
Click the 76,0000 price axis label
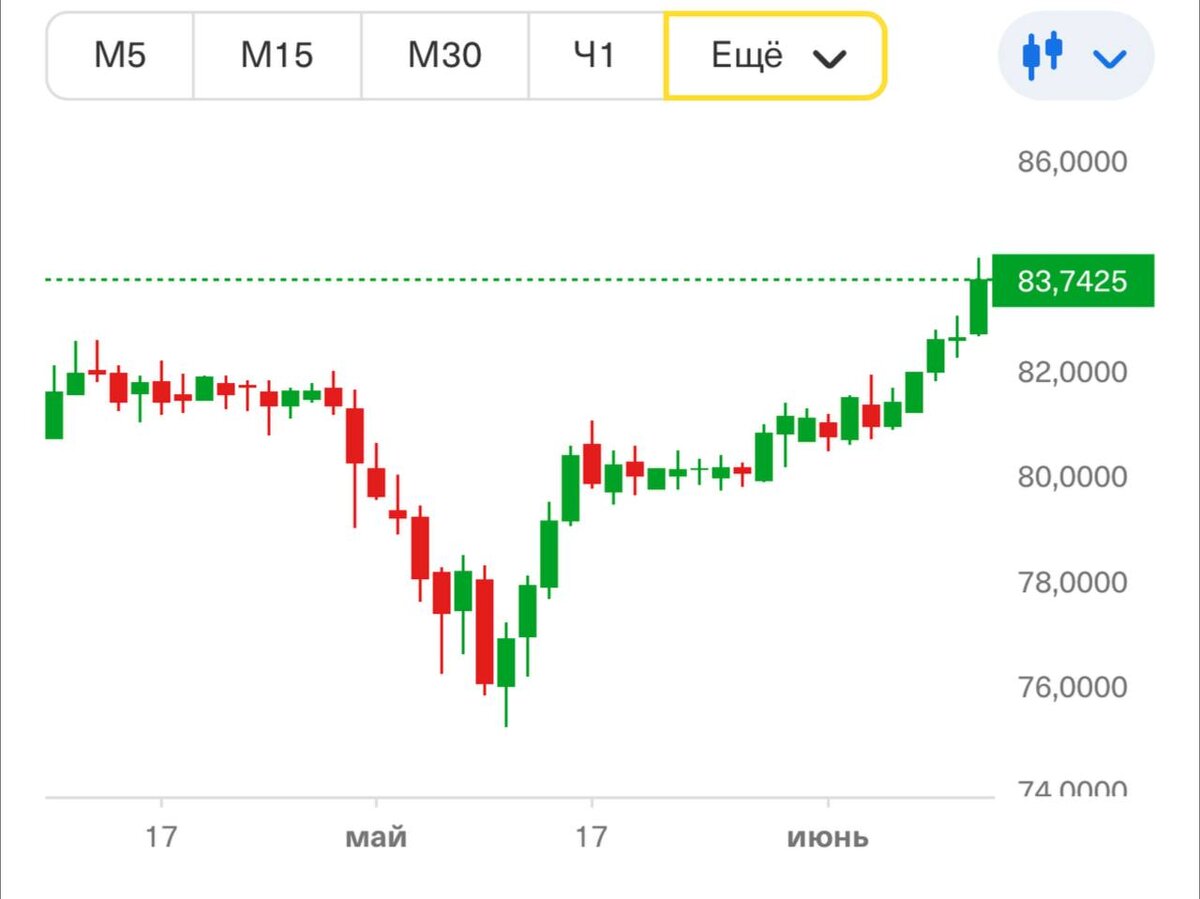pyautogui.click(x=1072, y=687)
